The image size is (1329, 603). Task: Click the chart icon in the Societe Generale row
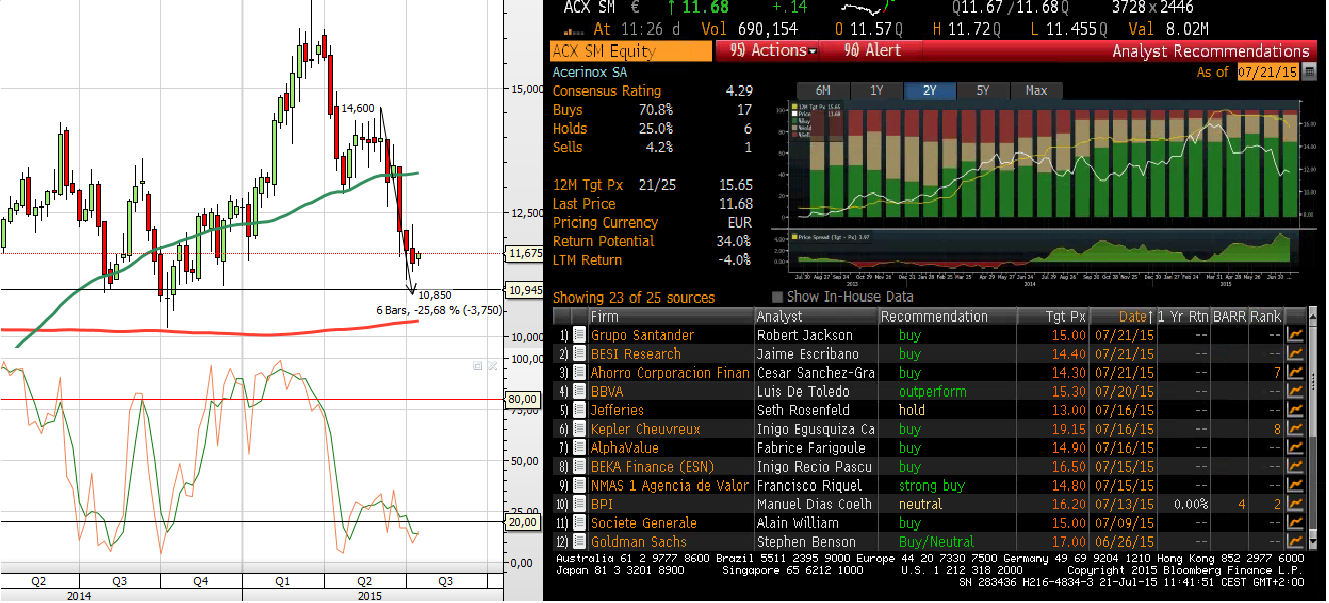[x=1295, y=523]
